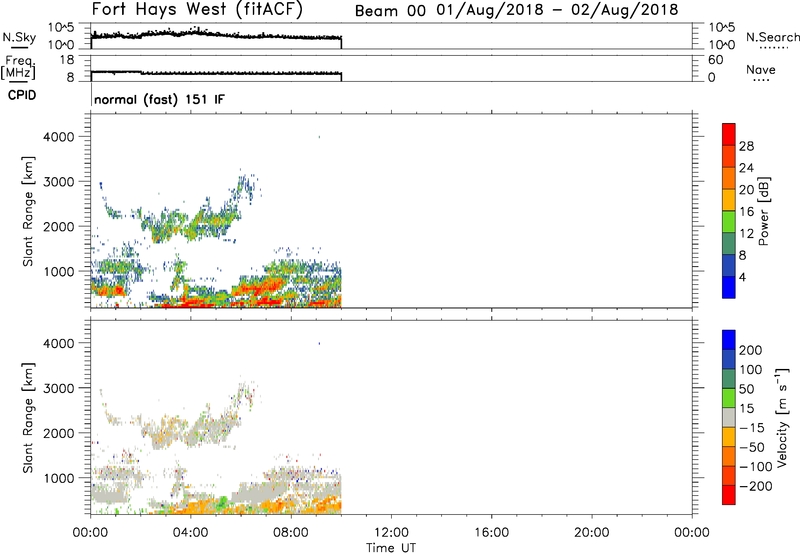The image size is (800, 554).
Task: Pick the teal velocity segment between 50 and 100
Action: tap(729, 379)
